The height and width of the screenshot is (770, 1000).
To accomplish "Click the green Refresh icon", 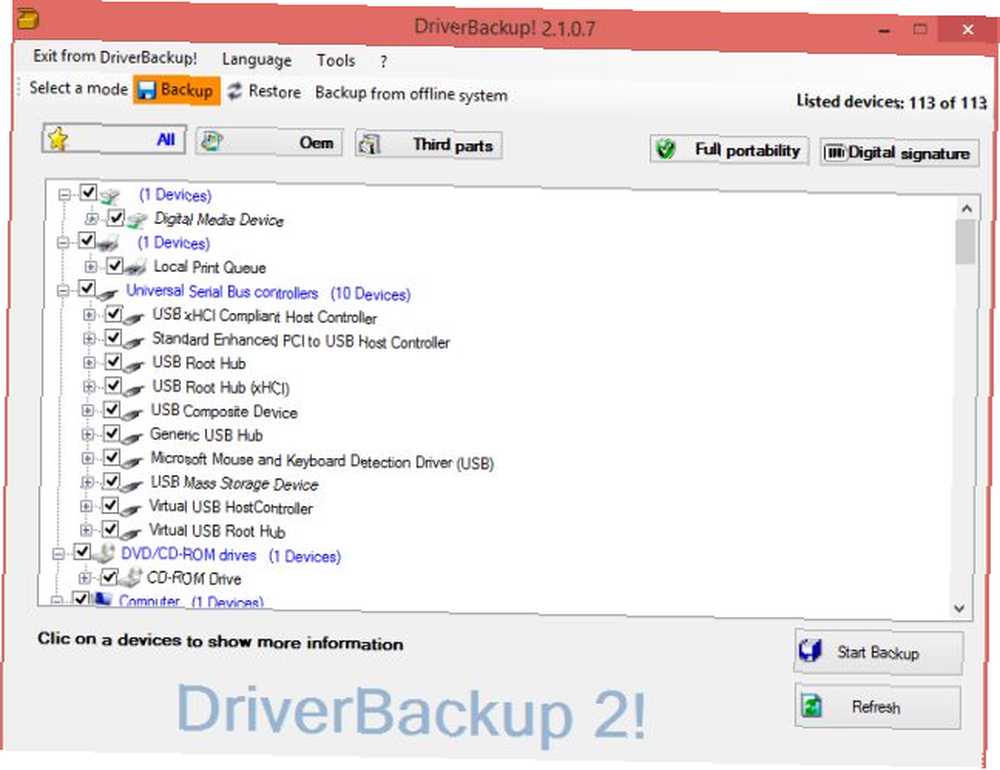I will (x=812, y=706).
